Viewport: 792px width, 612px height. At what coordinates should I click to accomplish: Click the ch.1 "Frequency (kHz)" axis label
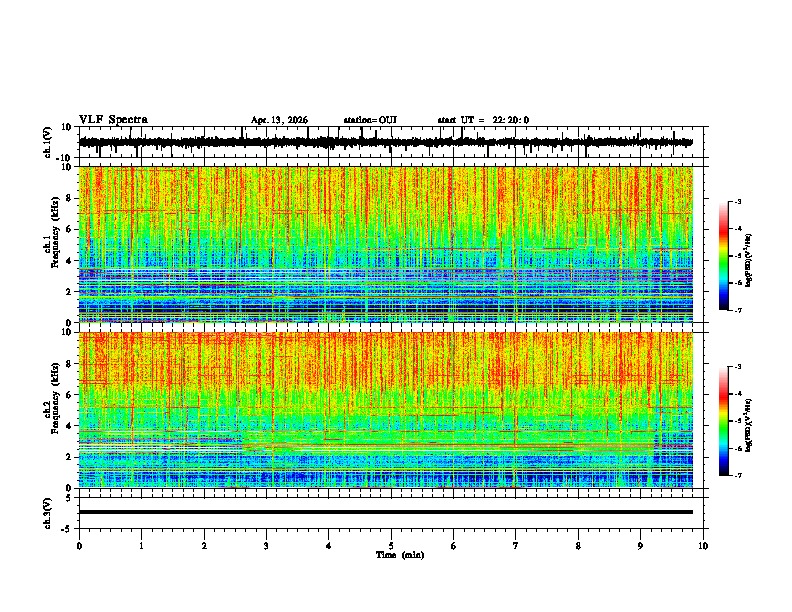pyautogui.click(x=55, y=233)
